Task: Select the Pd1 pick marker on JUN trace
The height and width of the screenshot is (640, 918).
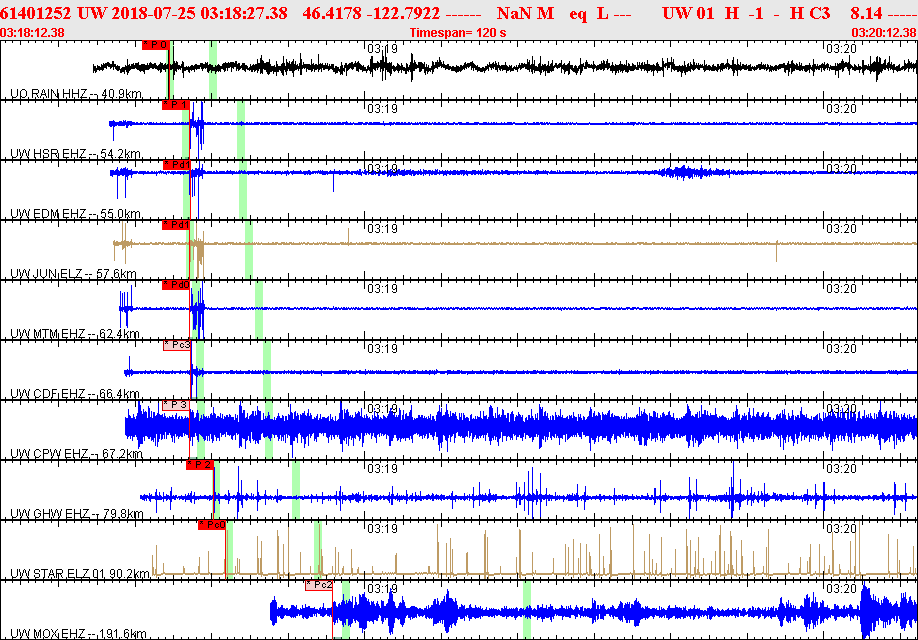Action: click(x=176, y=225)
